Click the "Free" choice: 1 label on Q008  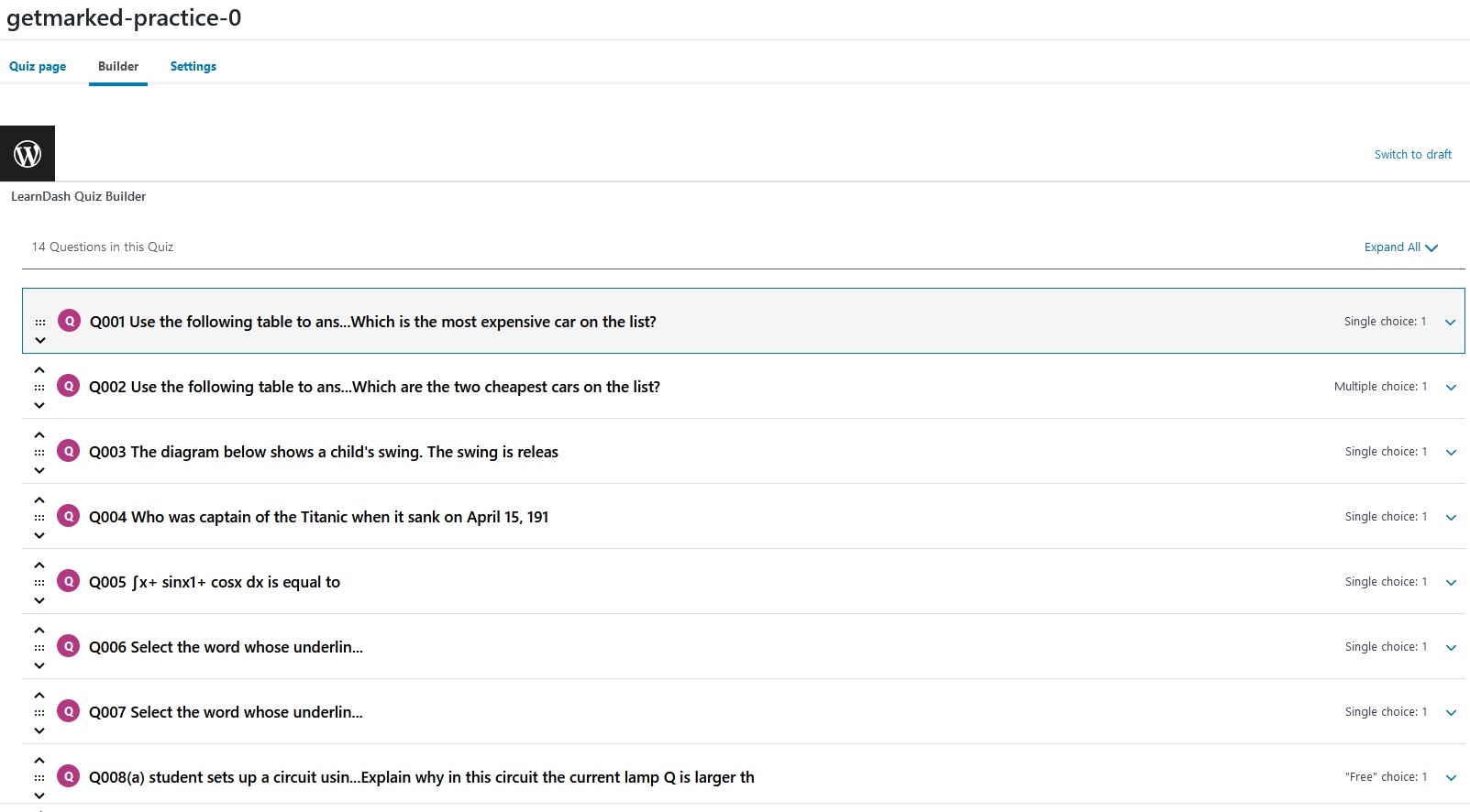coord(1386,777)
